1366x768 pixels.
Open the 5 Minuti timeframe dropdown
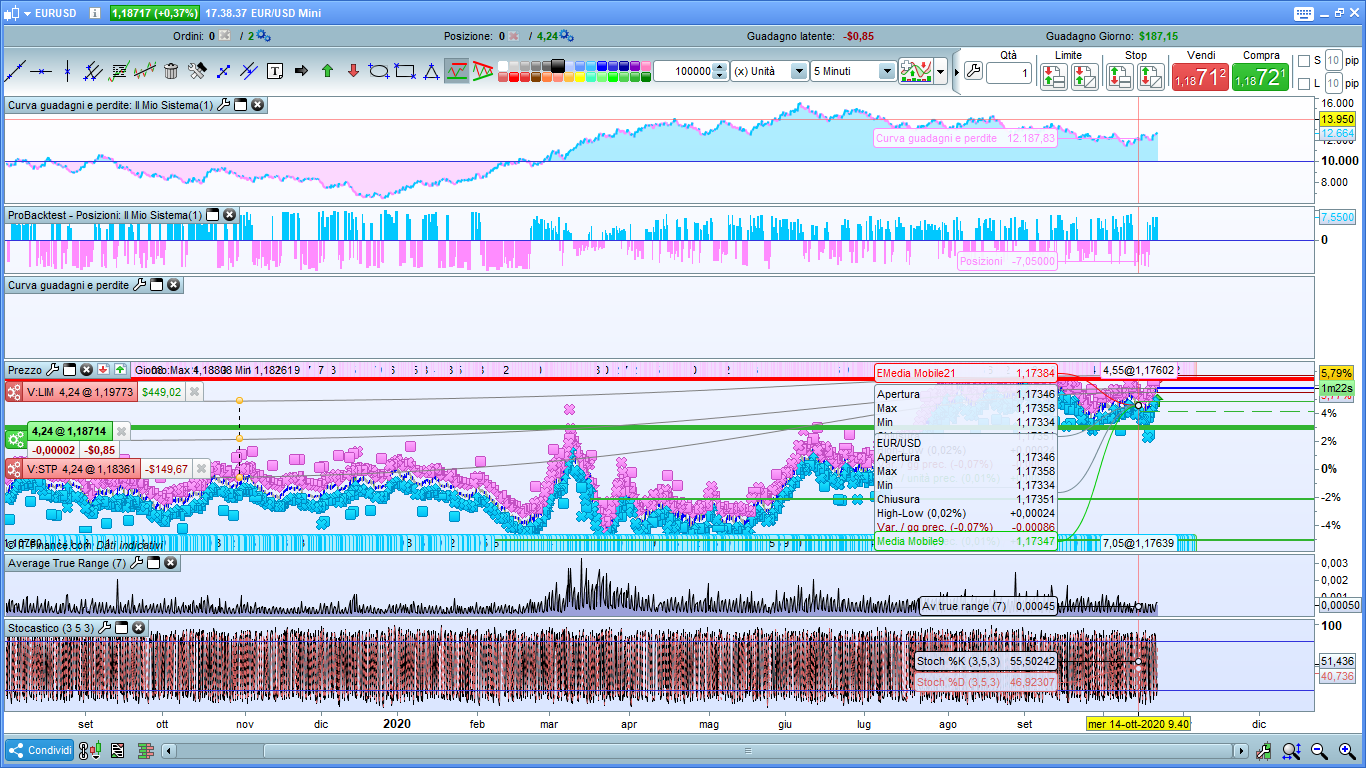click(887, 72)
